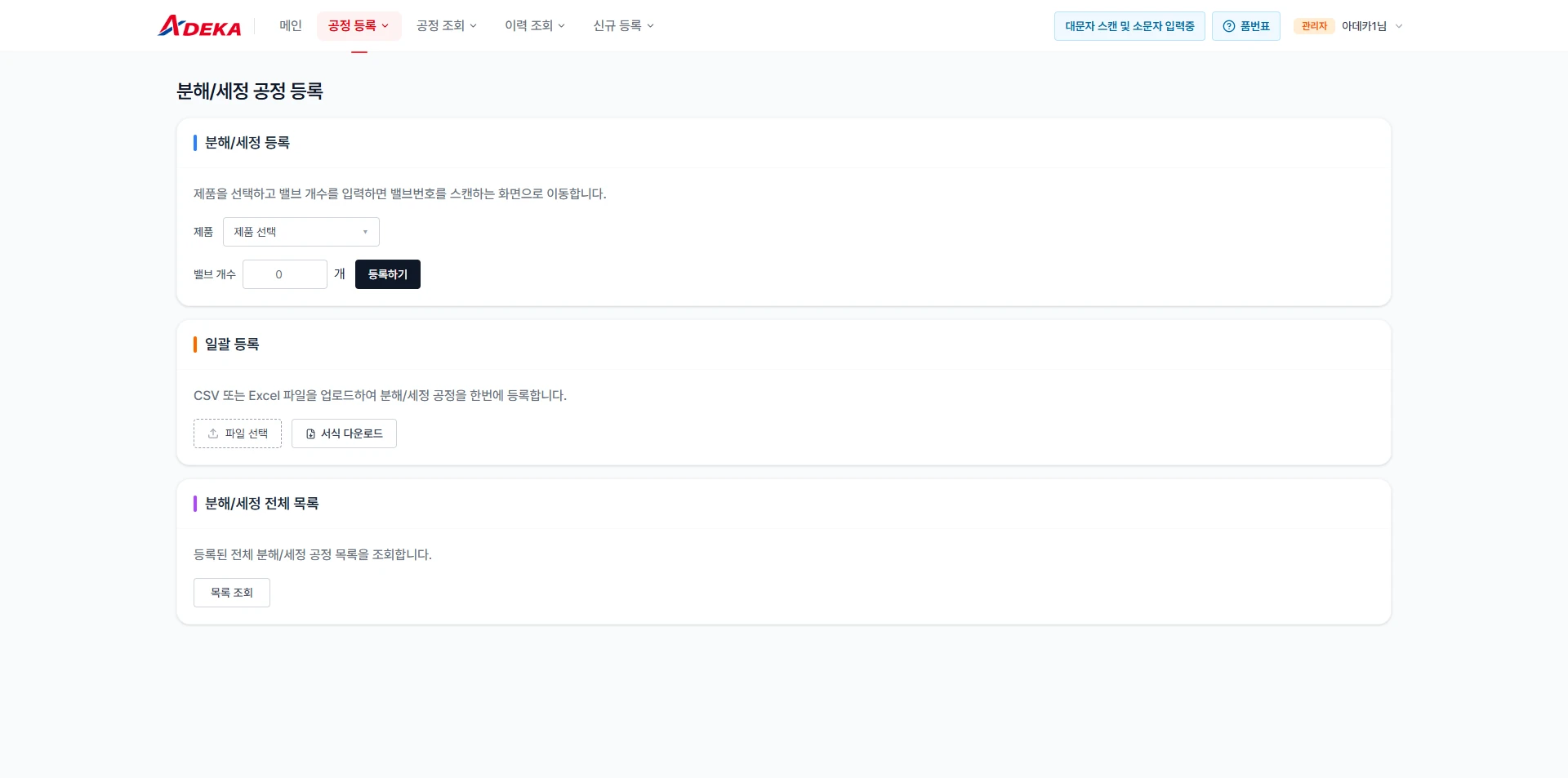Screen dimensions: 1568x778
Task: Click the ADEKA logo
Action: pyautogui.click(x=199, y=26)
